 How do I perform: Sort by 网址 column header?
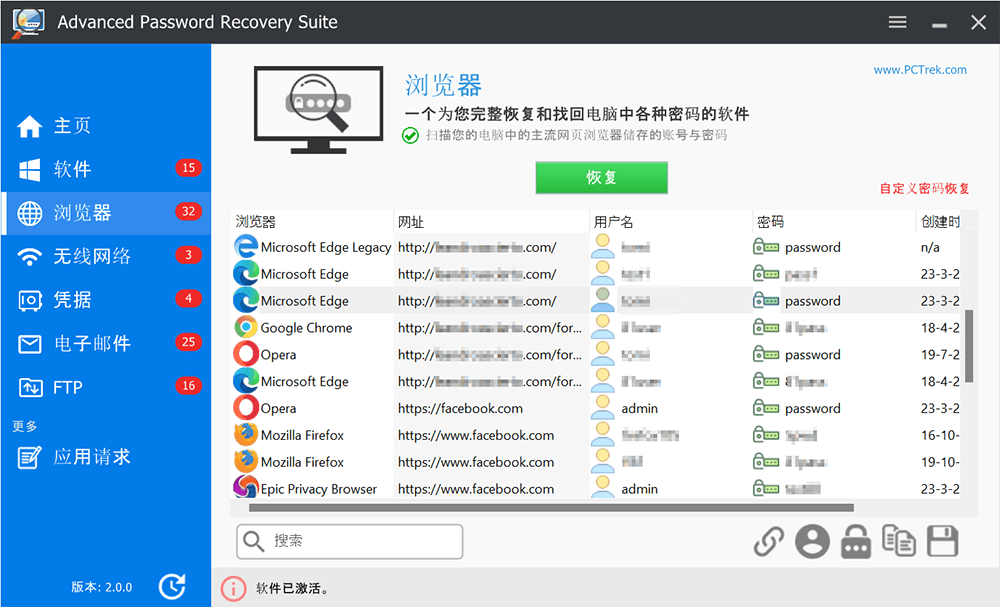(490, 222)
